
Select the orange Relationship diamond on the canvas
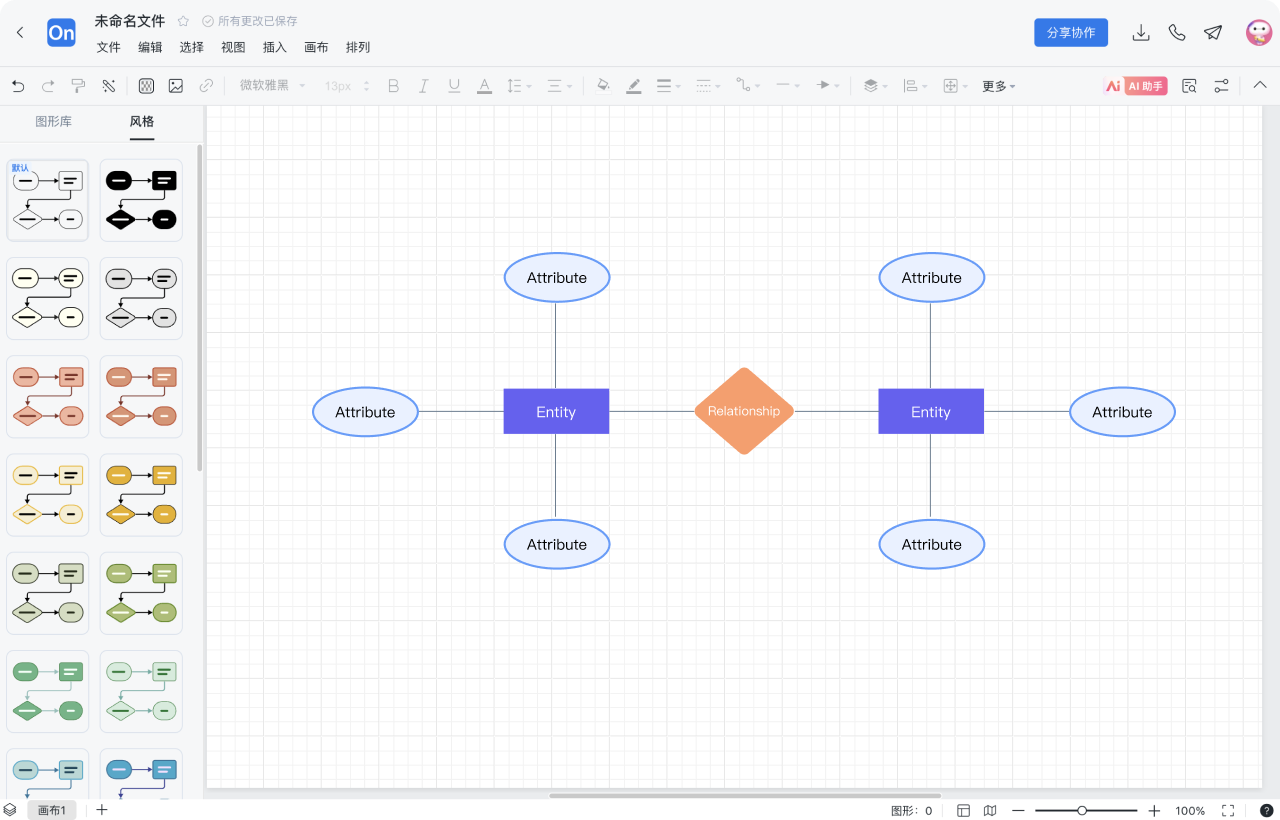(743, 411)
